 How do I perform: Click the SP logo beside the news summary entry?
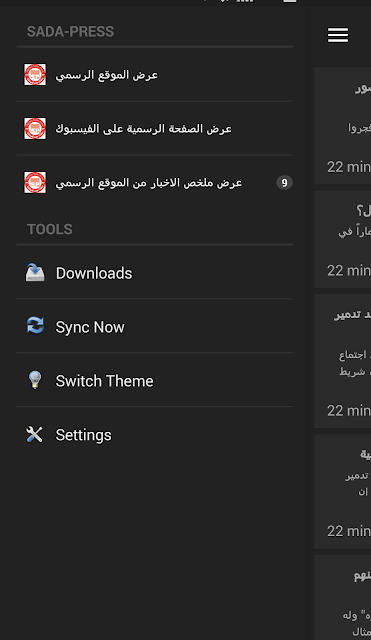tap(35, 182)
